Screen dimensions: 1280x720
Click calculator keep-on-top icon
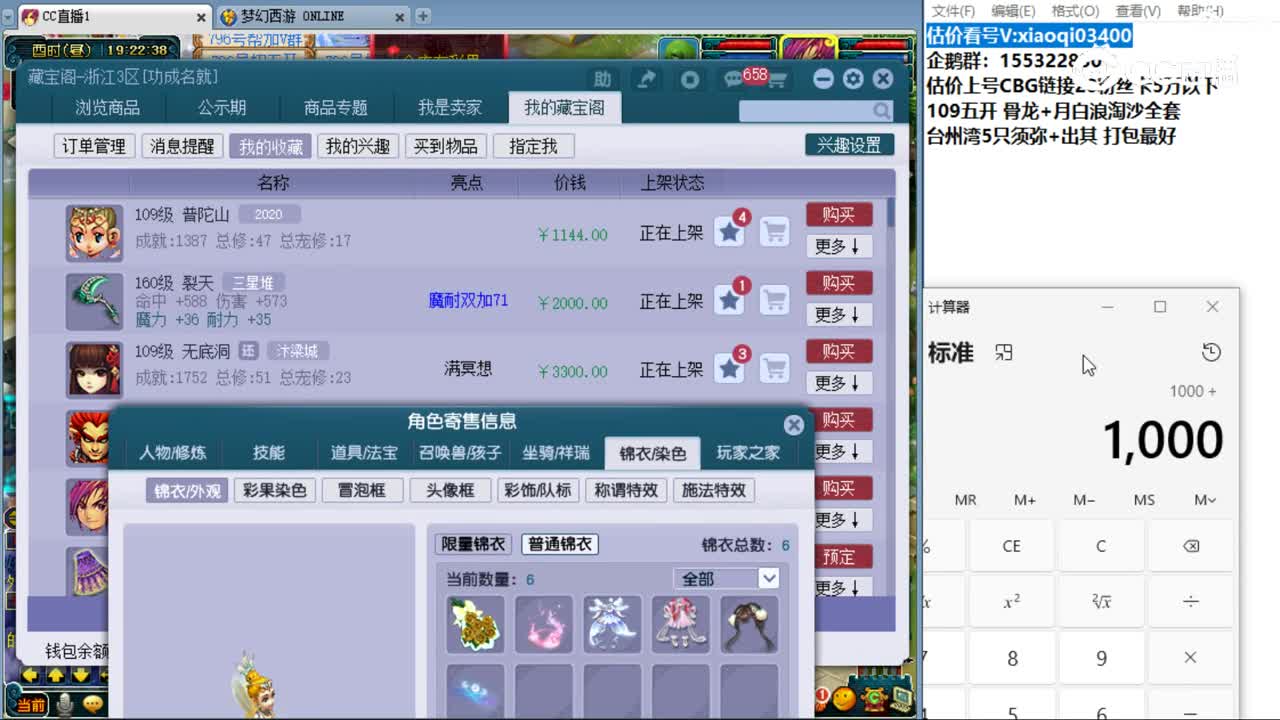[x=1004, y=352]
